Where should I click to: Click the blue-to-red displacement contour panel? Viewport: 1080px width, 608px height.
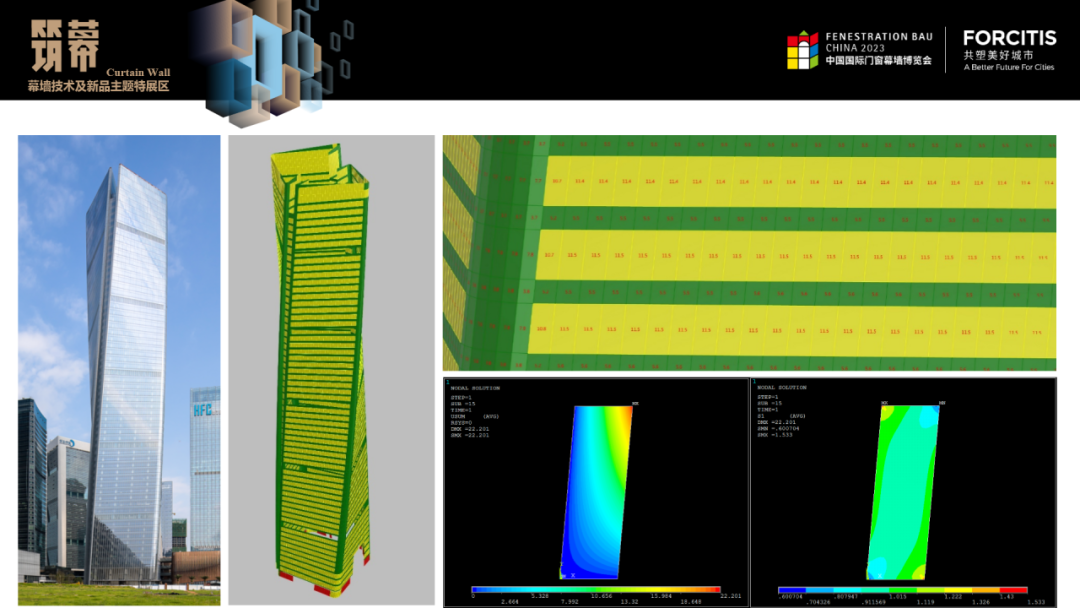pyautogui.click(x=597, y=492)
